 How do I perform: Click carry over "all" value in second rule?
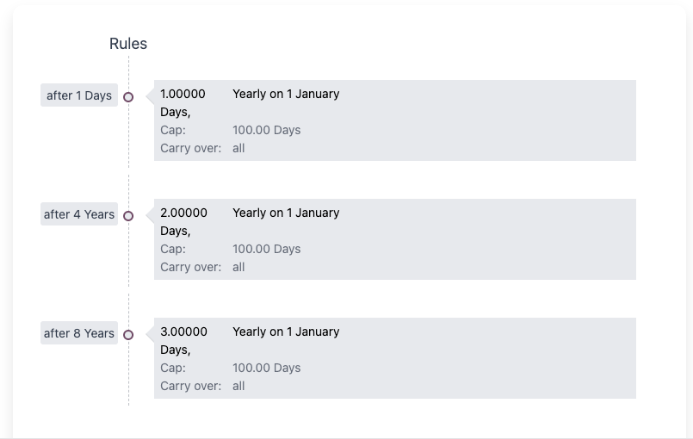239,267
